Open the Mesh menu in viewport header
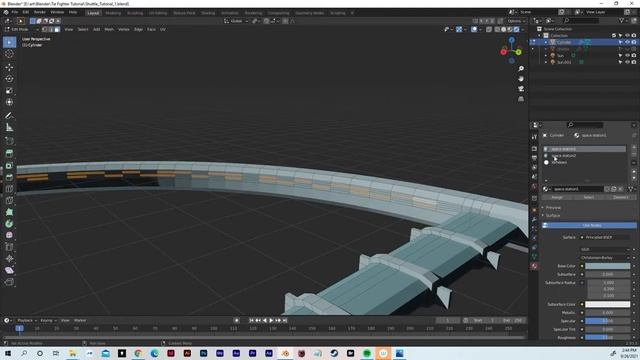Image resolution: width=640 pixels, height=360 pixels. pos(109,29)
